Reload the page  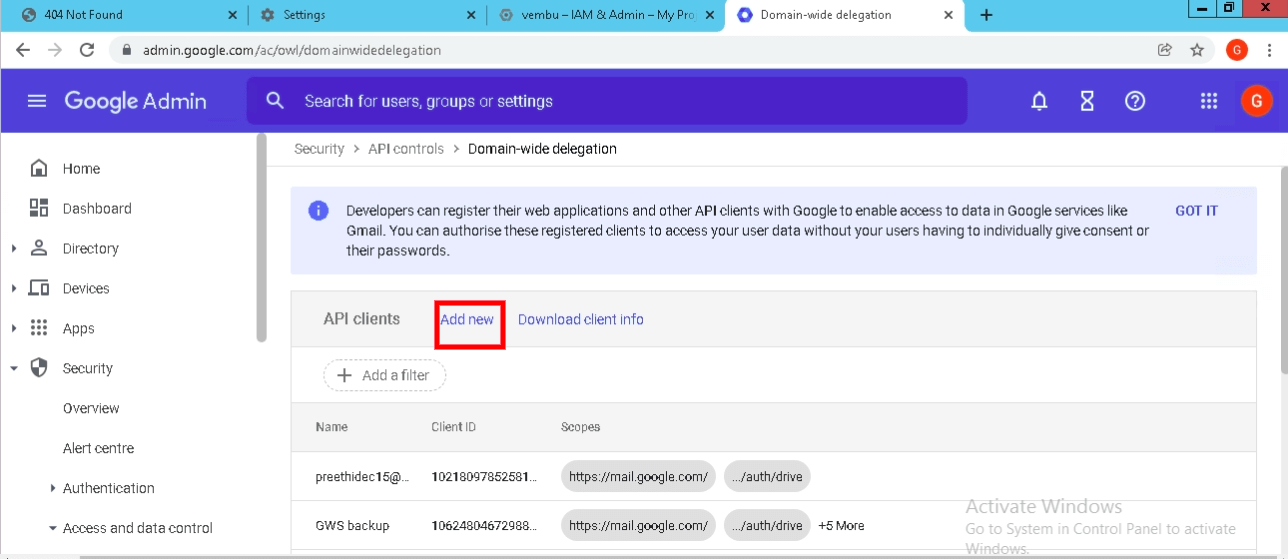[x=87, y=50]
